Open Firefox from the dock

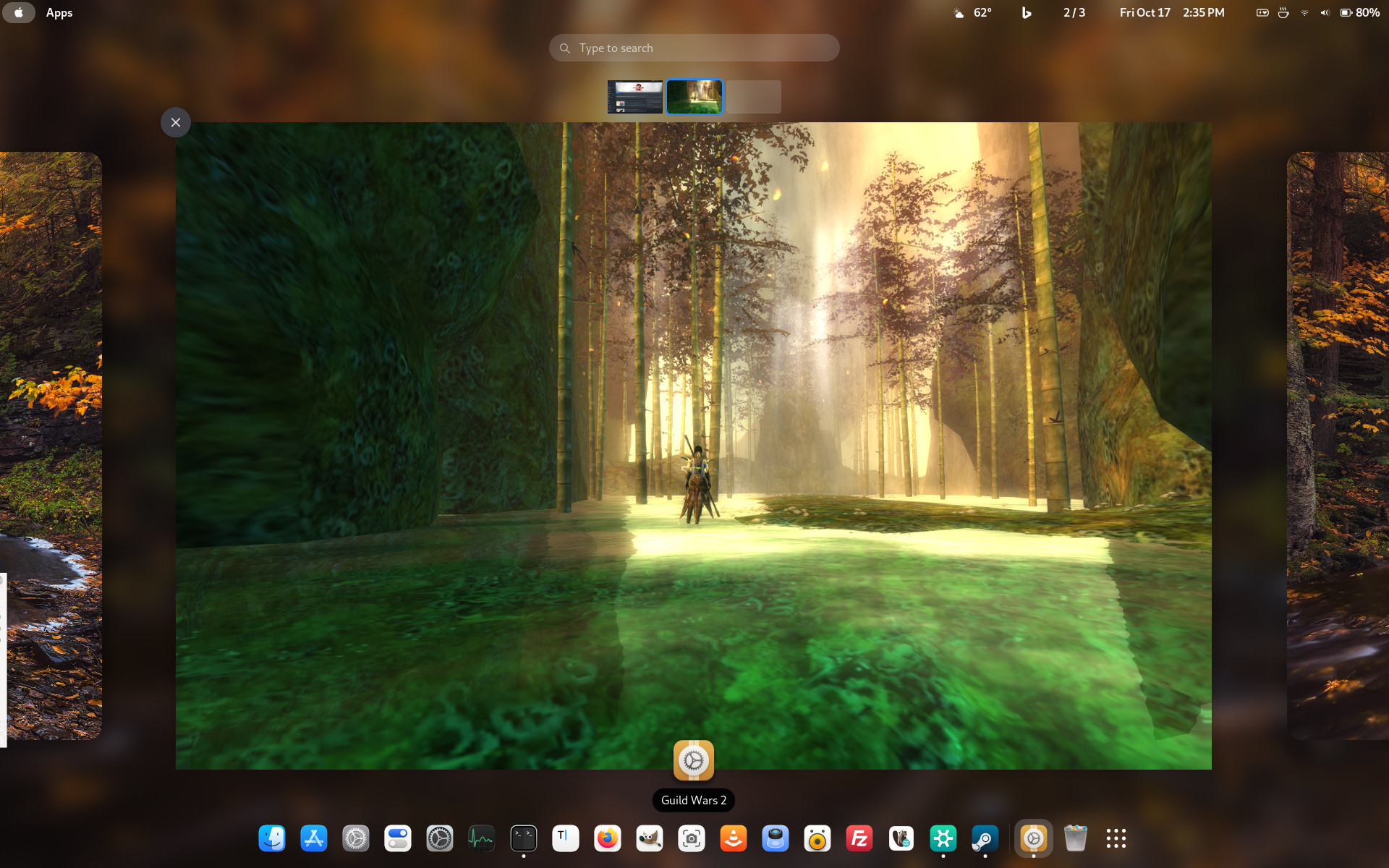[608, 838]
